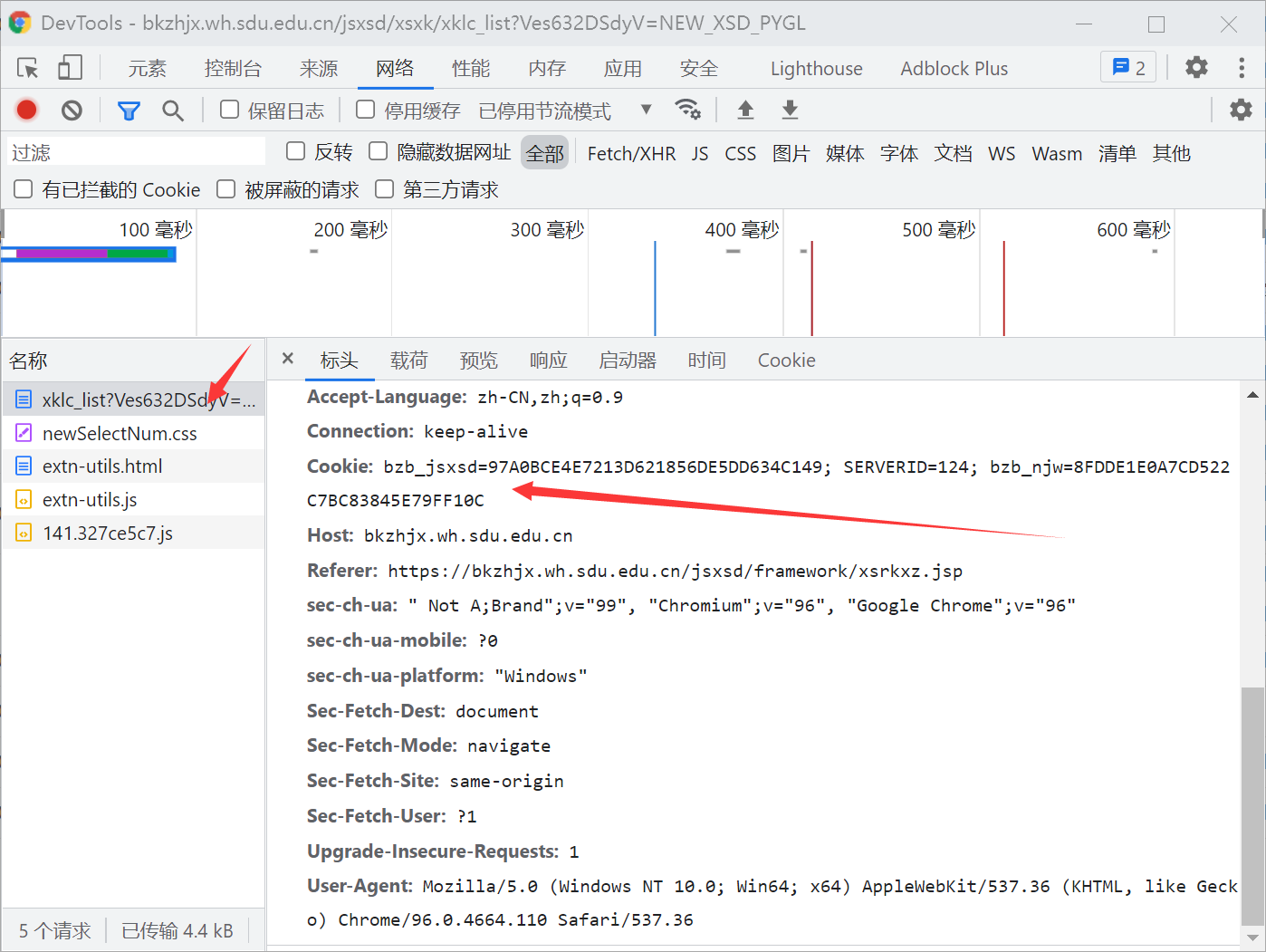Check the 停用缓存 checkbox
The height and width of the screenshot is (952, 1266).
(366, 110)
